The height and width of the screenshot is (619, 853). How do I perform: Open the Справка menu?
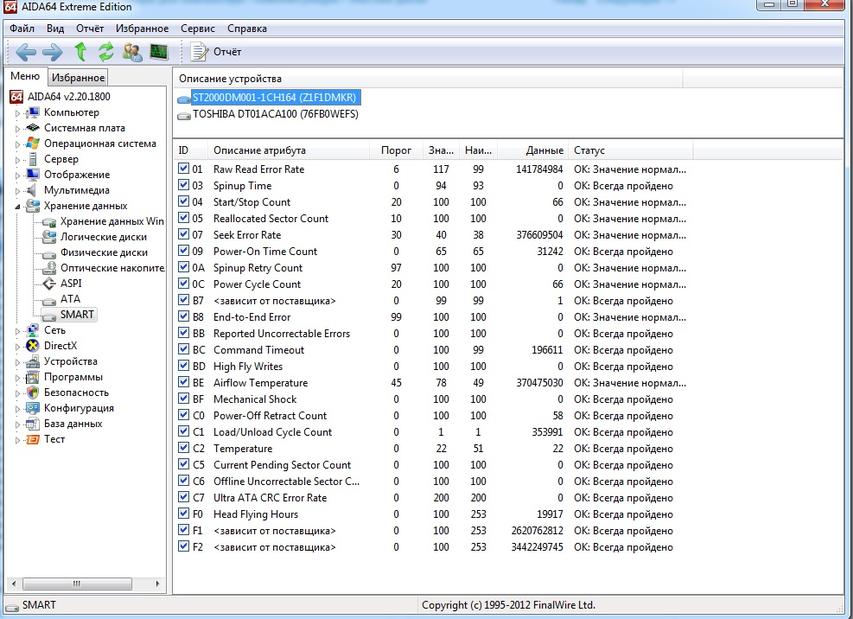(247, 28)
